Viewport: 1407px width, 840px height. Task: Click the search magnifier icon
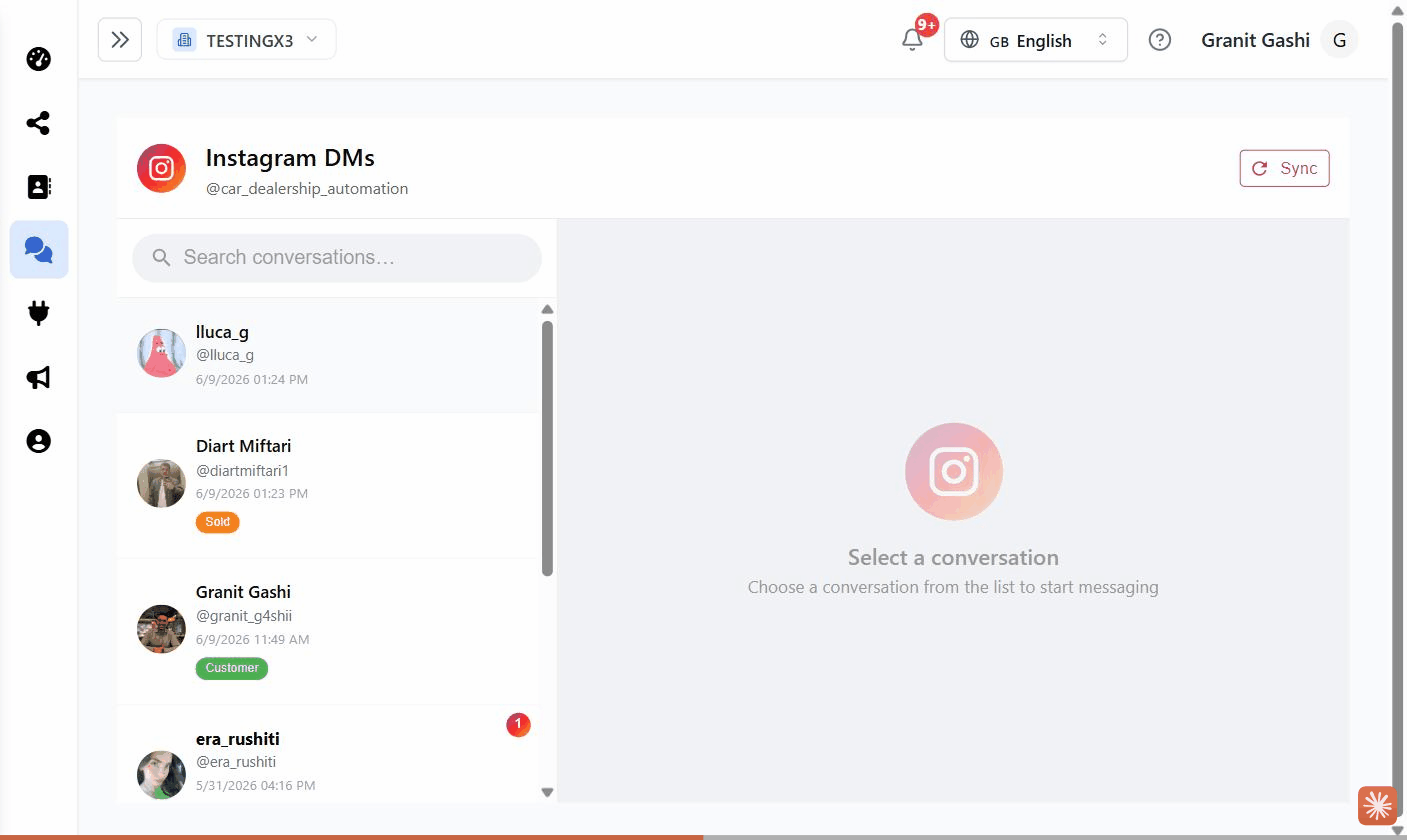point(161,258)
